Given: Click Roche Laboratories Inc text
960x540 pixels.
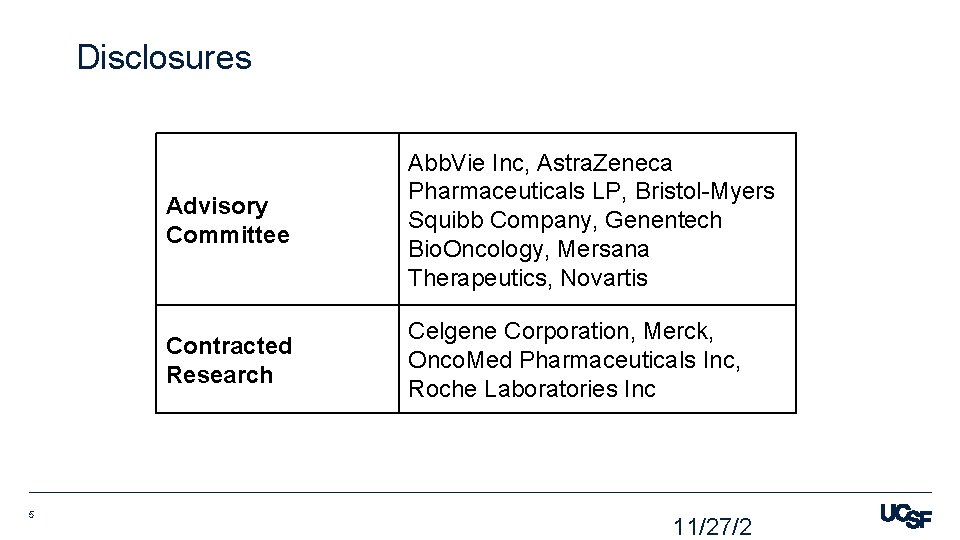Looking at the screenshot, I should 531,389.
